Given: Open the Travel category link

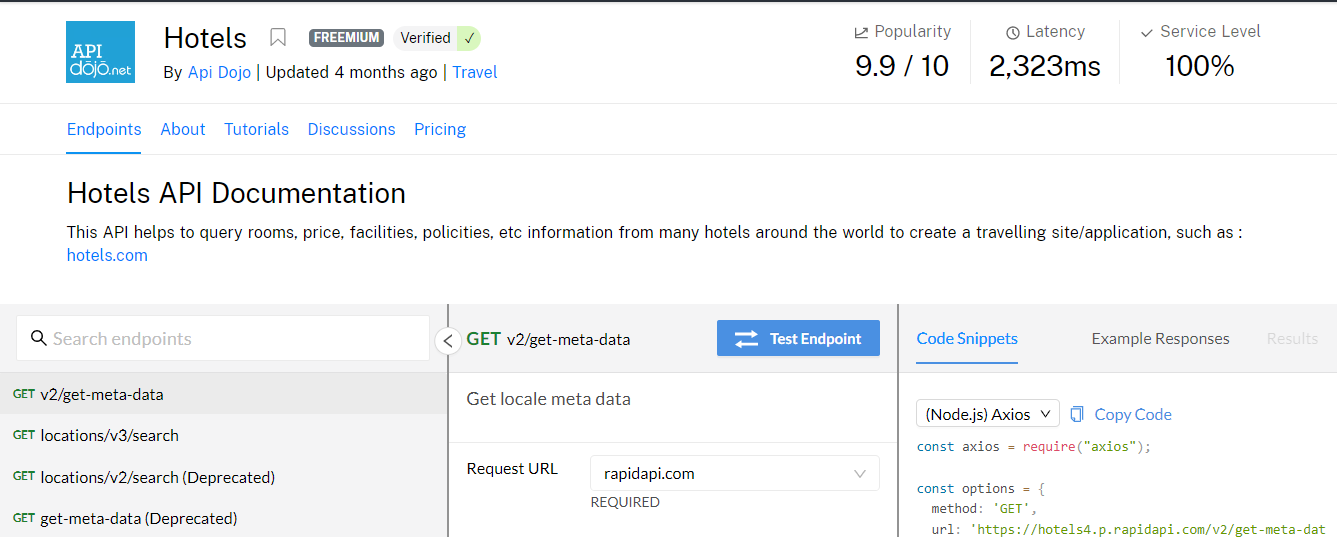Looking at the screenshot, I should (x=475, y=72).
